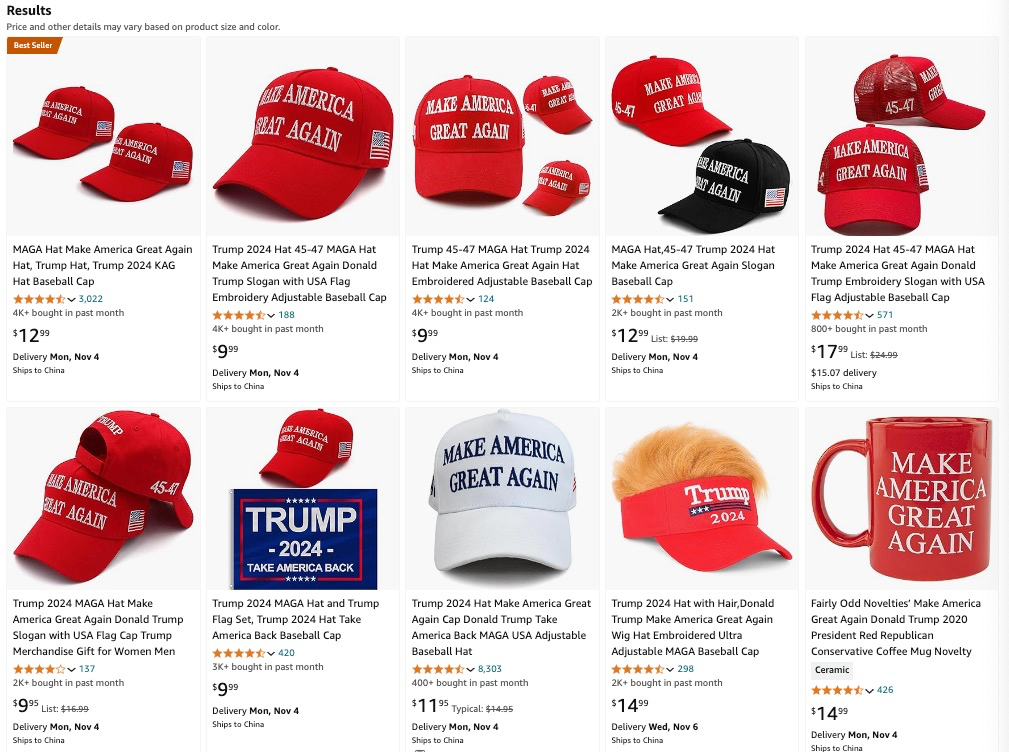1009x752 pixels.
Task: Open the Trump 2024 flag set image
Action: click(x=302, y=499)
